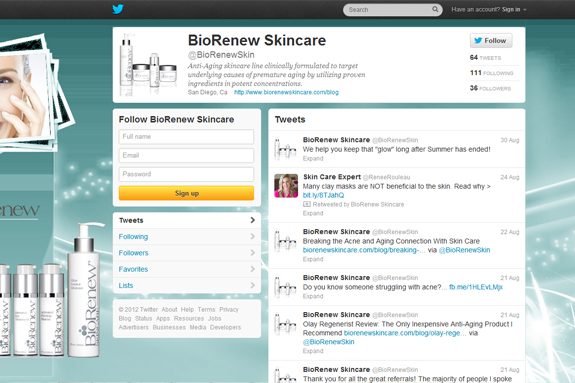Open the 22 Aug tweet timestamp
This screenshot has height=383, width=575.
(x=510, y=232)
